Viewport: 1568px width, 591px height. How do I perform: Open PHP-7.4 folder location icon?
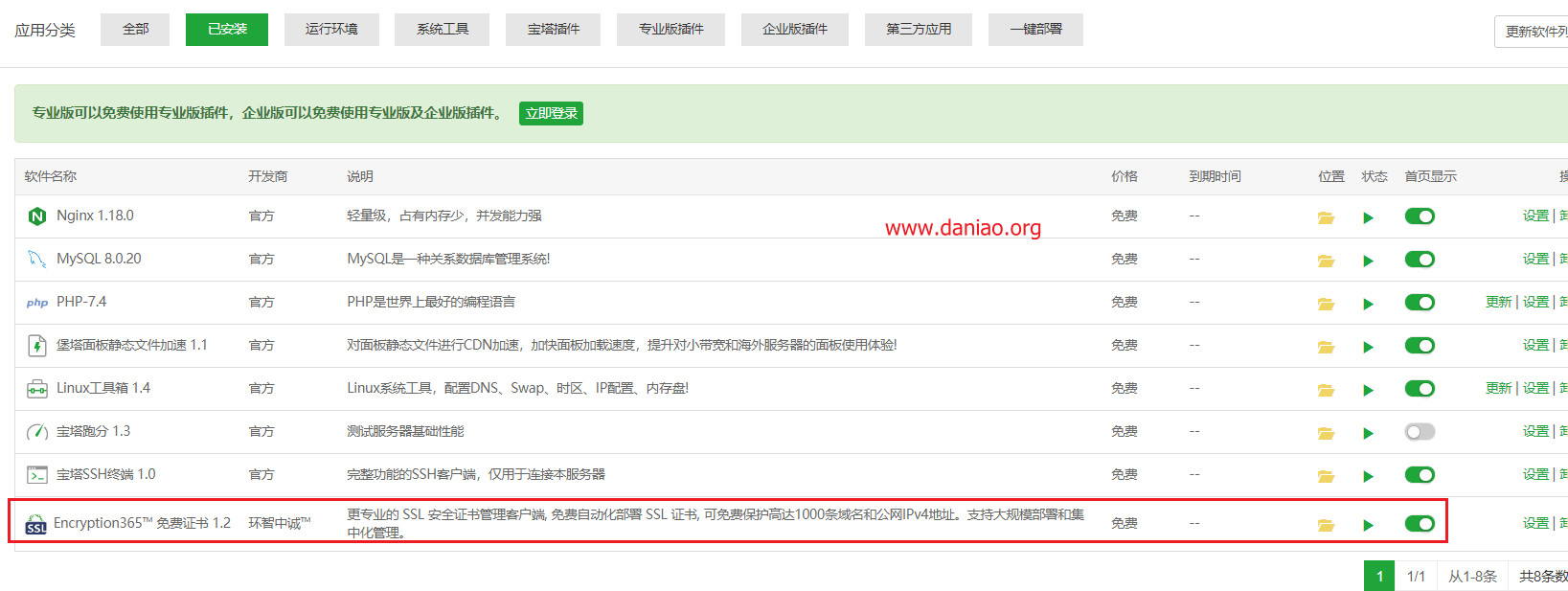[1326, 304]
